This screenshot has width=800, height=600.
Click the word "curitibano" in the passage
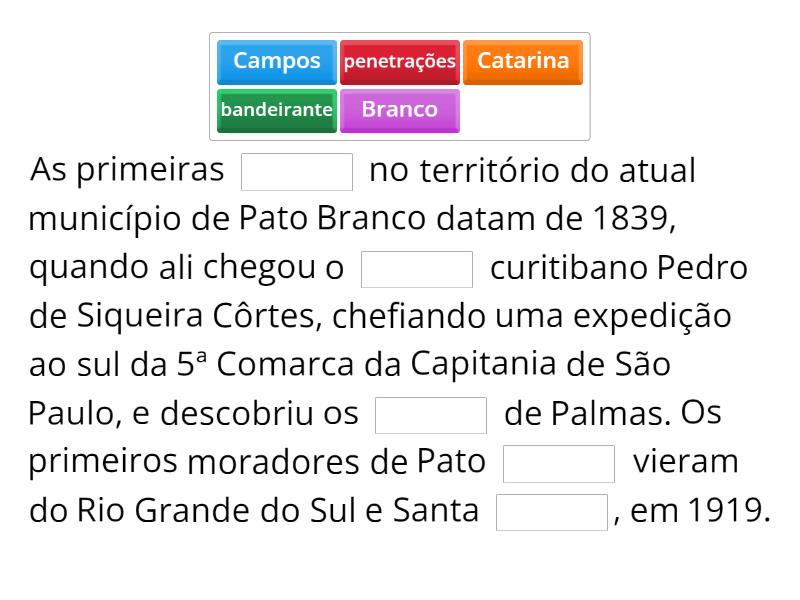pyautogui.click(x=569, y=268)
